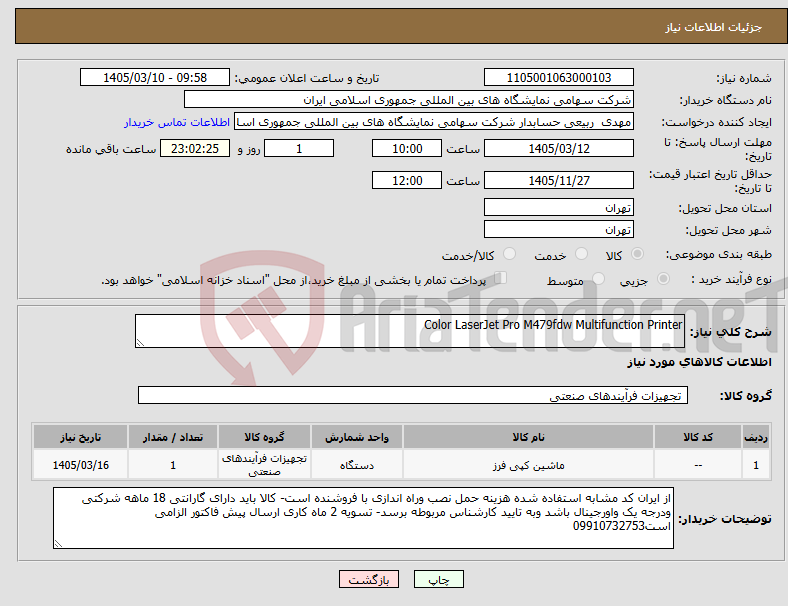Click the delivery province field تهران
The width and height of the screenshot is (788, 606).
click(558, 208)
